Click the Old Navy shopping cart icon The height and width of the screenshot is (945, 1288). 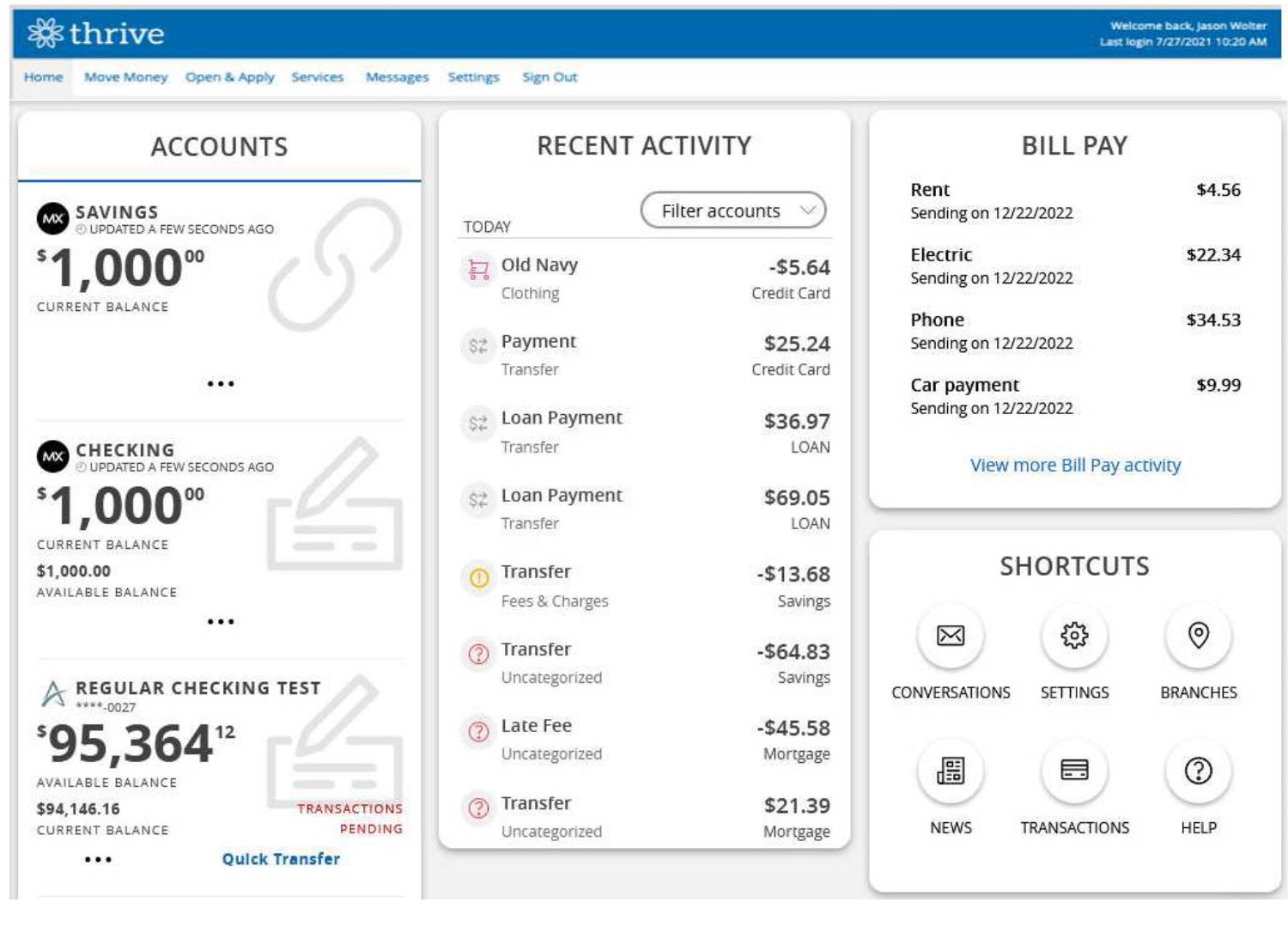(478, 270)
